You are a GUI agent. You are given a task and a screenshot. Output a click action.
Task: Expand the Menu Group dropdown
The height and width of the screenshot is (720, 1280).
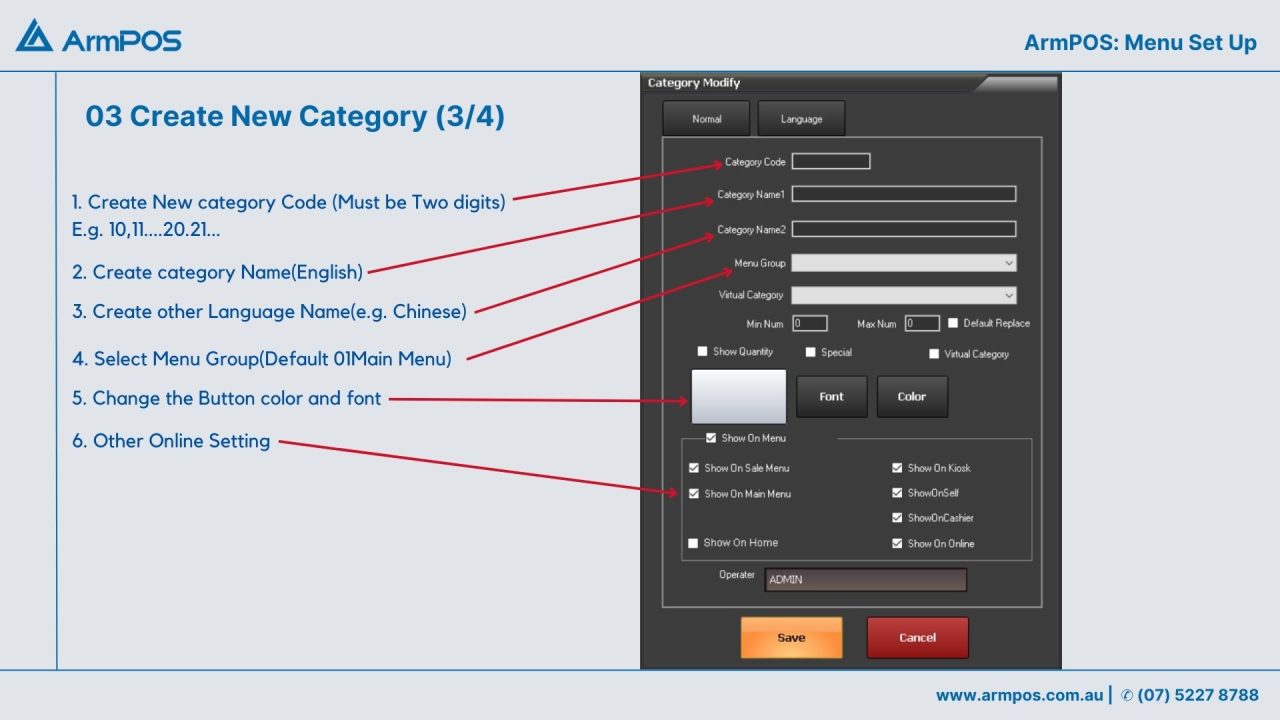coord(903,263)
